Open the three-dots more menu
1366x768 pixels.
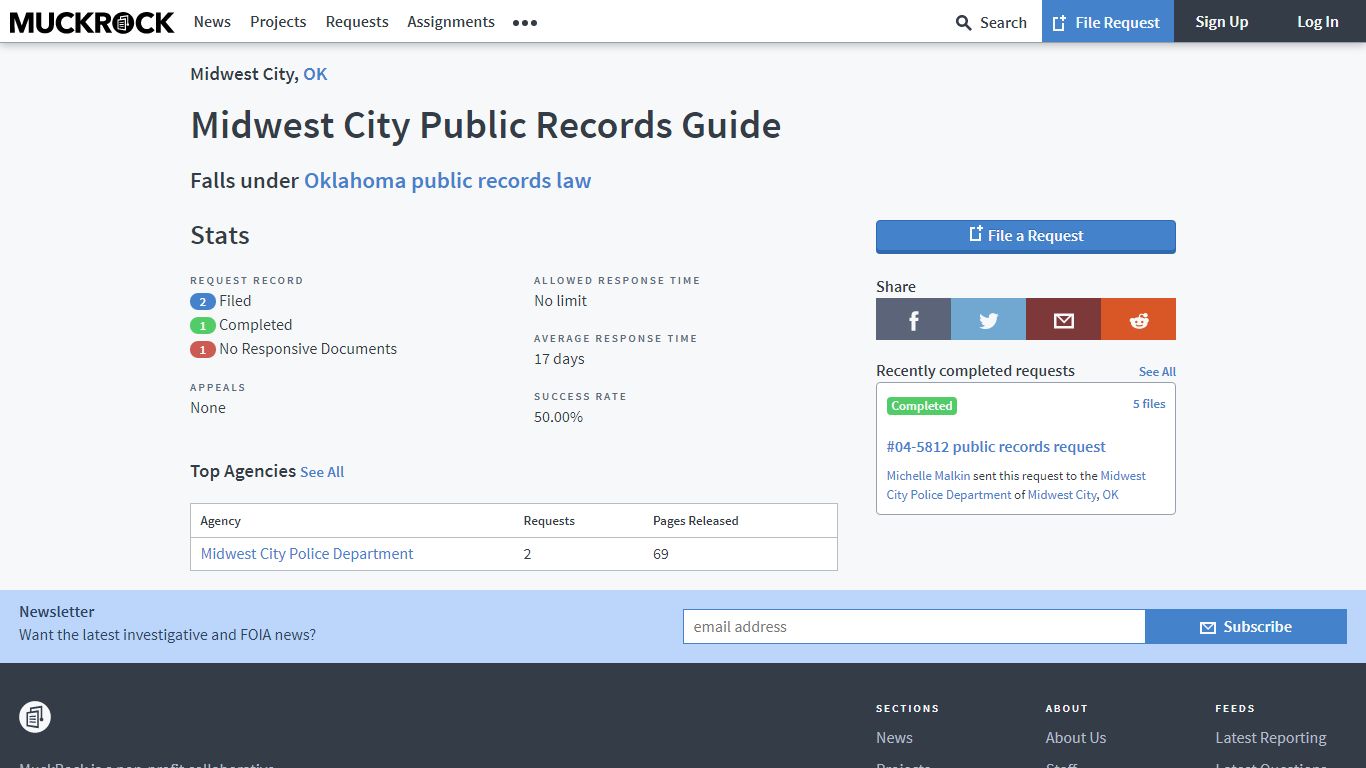point(525,22)
